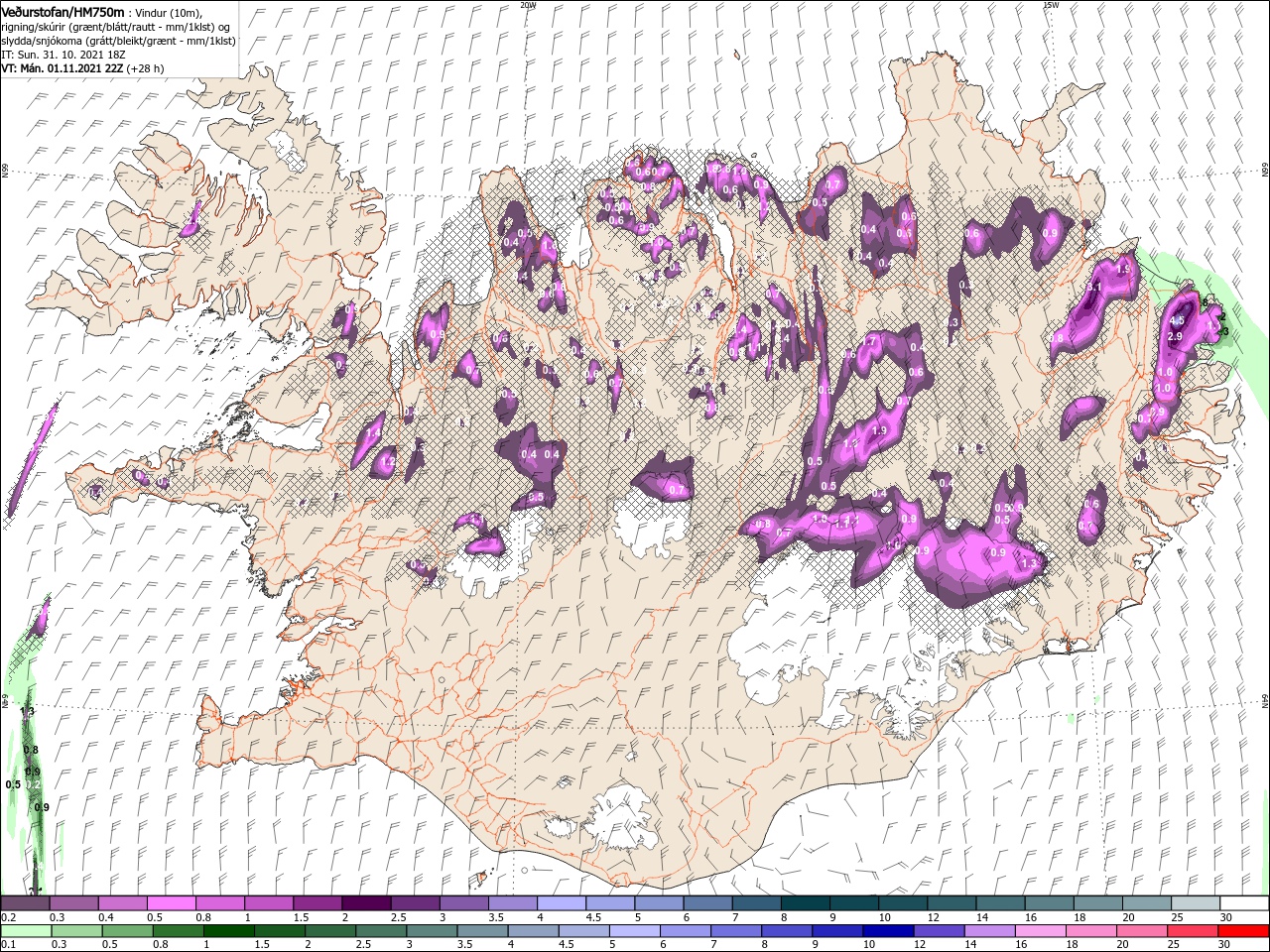Image resolution: width=1270 pixels, height=952 pixels.
Task: Select the 14 light purple swatch in lower legend
Action: click(988, 931)
